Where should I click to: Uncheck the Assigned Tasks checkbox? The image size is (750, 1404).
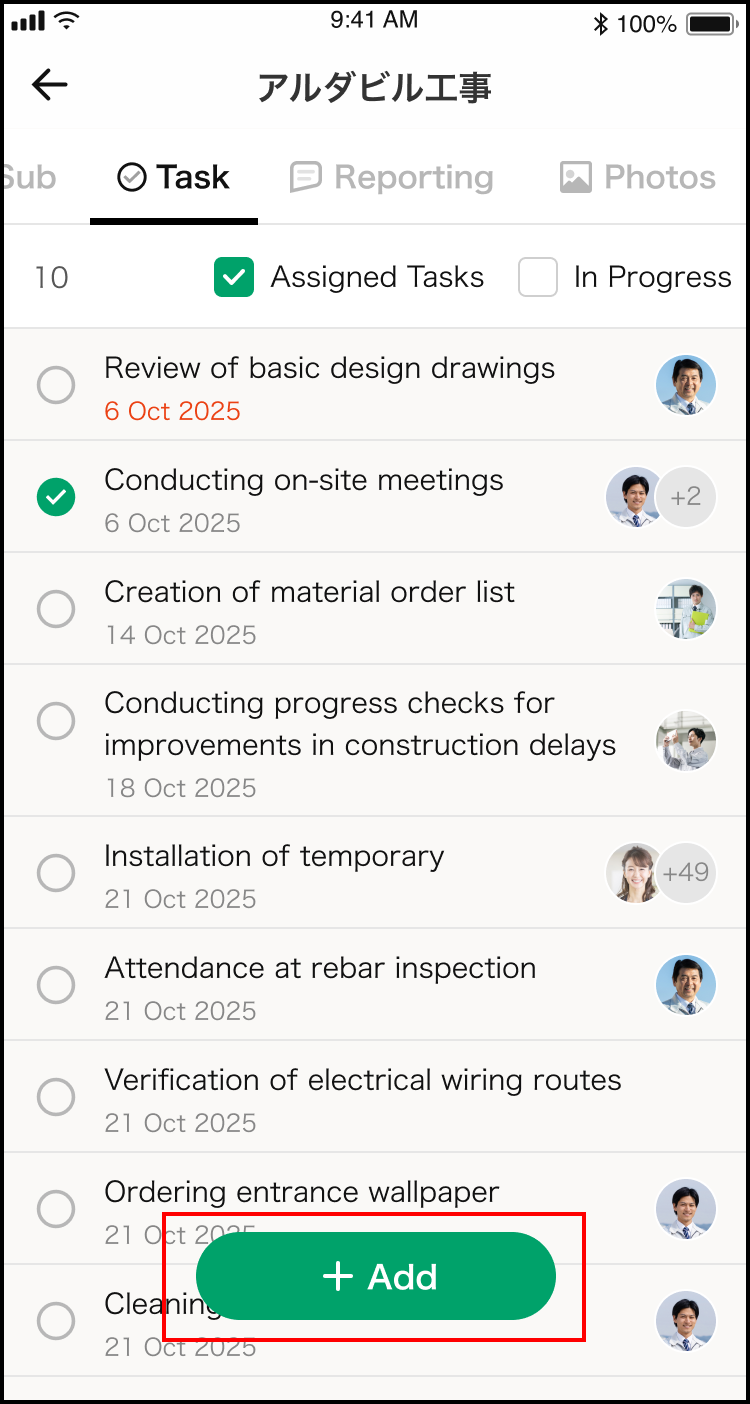click(234, 278)
